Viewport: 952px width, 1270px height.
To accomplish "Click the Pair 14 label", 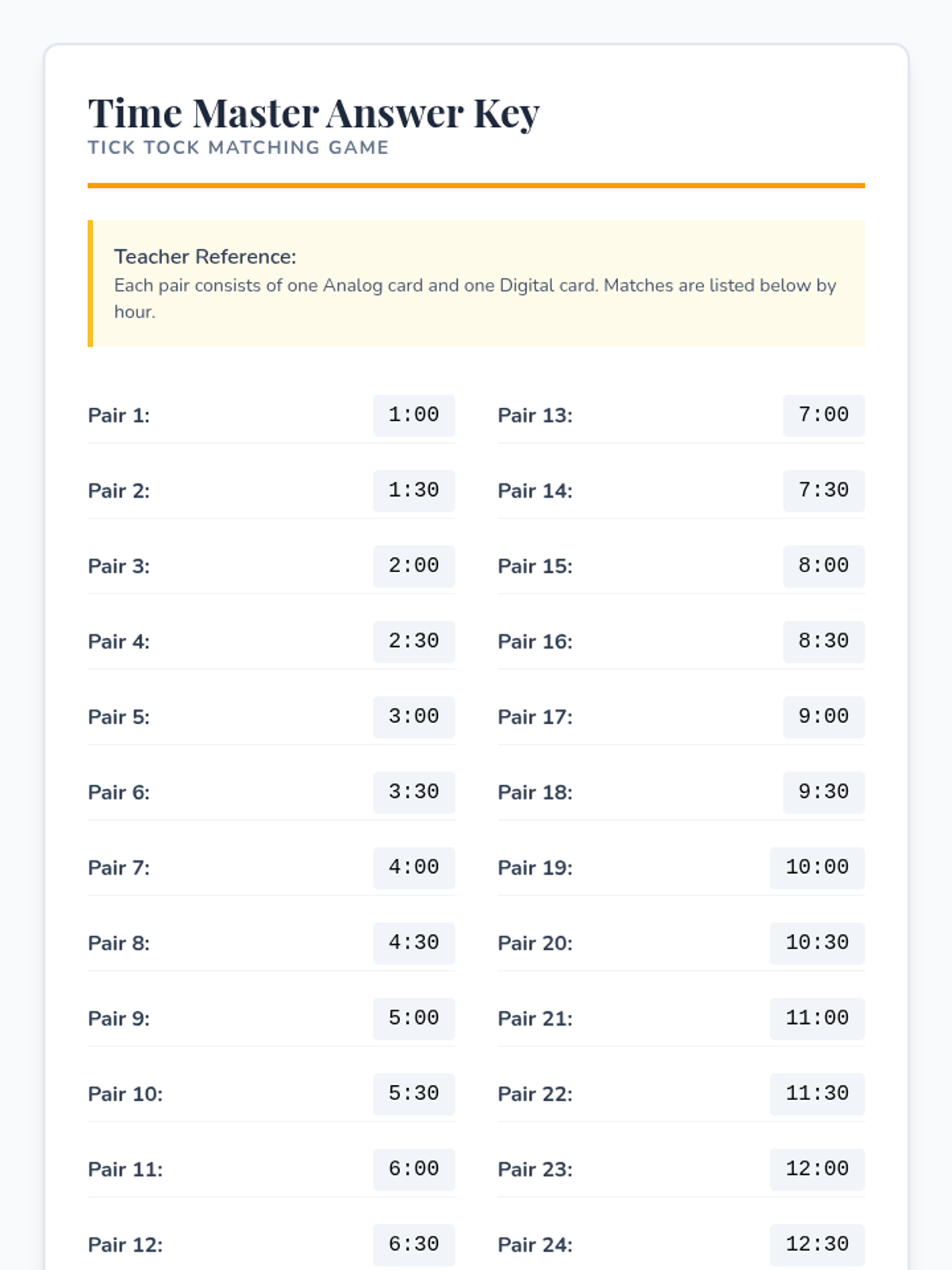I will point(535,491).
